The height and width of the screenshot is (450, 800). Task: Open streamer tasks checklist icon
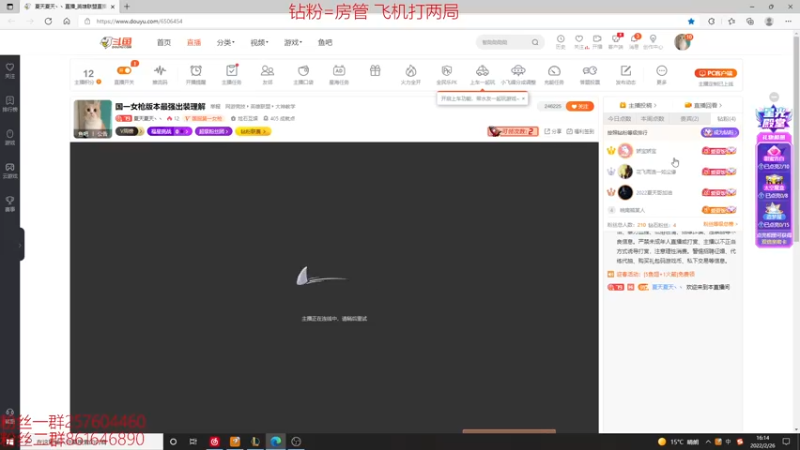click(x=232, y=70)
